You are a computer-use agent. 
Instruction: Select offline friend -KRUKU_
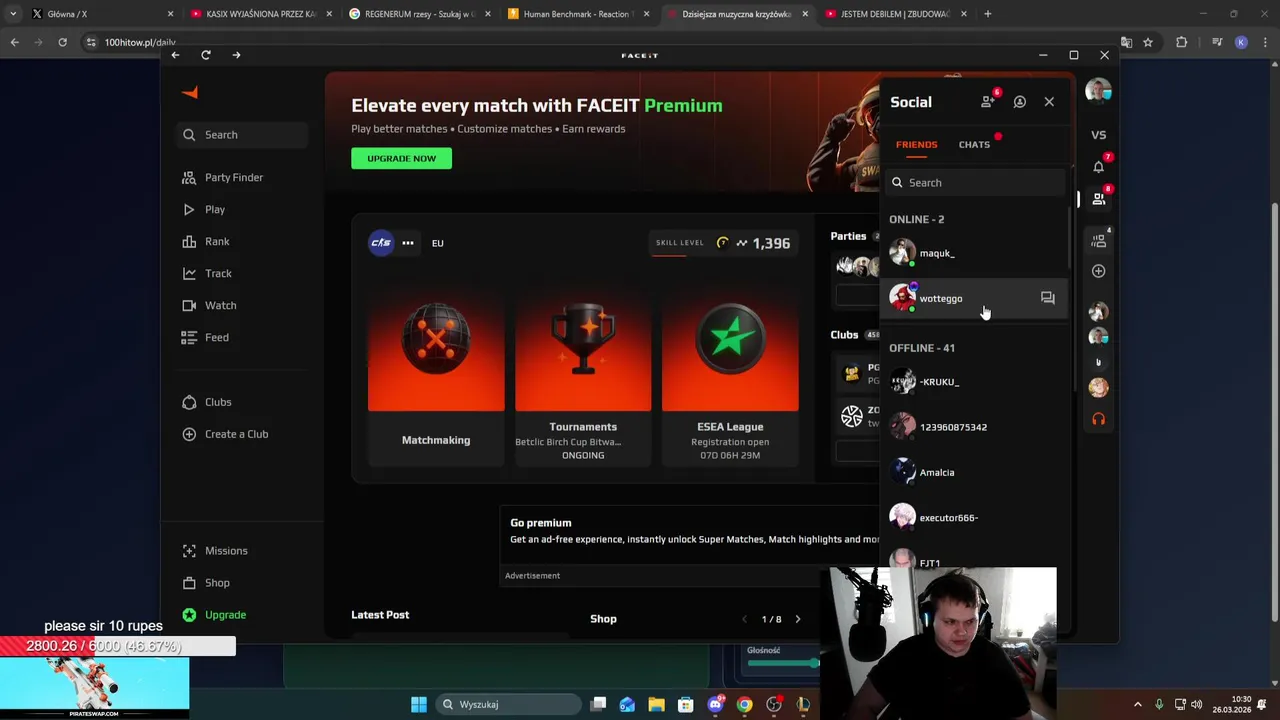click(x=975, y=382)
